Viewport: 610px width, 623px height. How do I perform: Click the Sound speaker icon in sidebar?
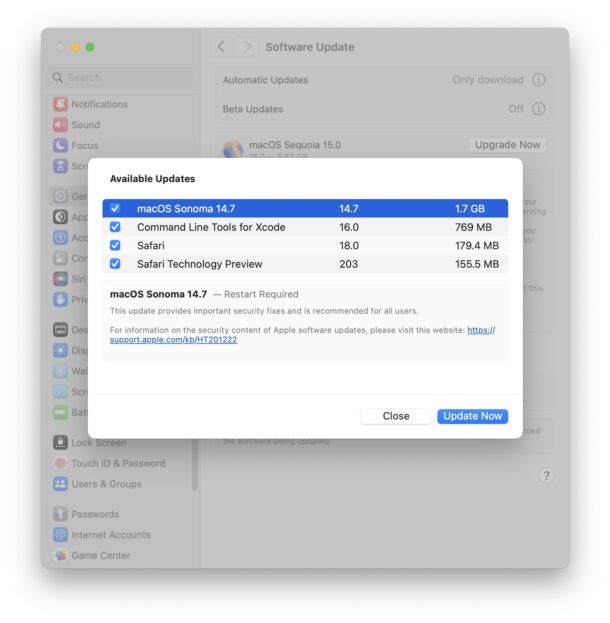(x=61, y=125)
